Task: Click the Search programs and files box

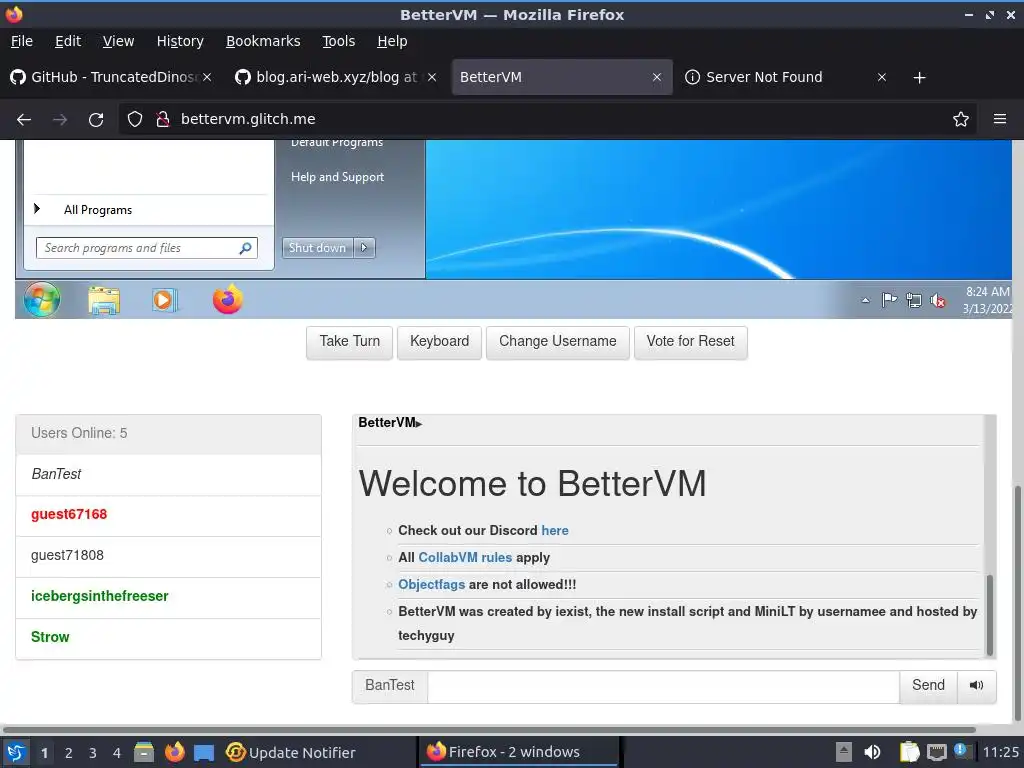Action: 147,248
